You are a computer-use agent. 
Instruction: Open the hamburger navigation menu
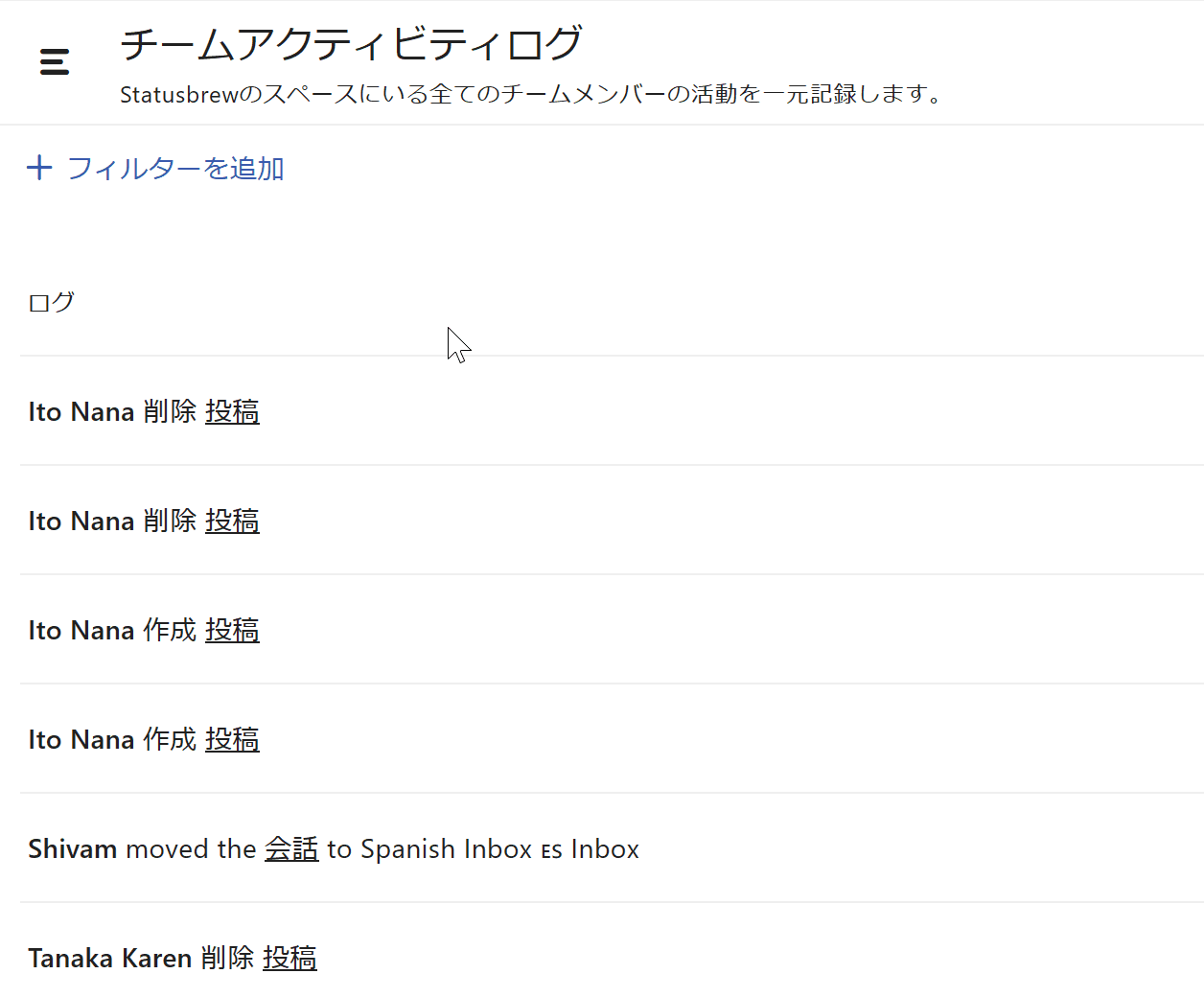click(55, 62)
